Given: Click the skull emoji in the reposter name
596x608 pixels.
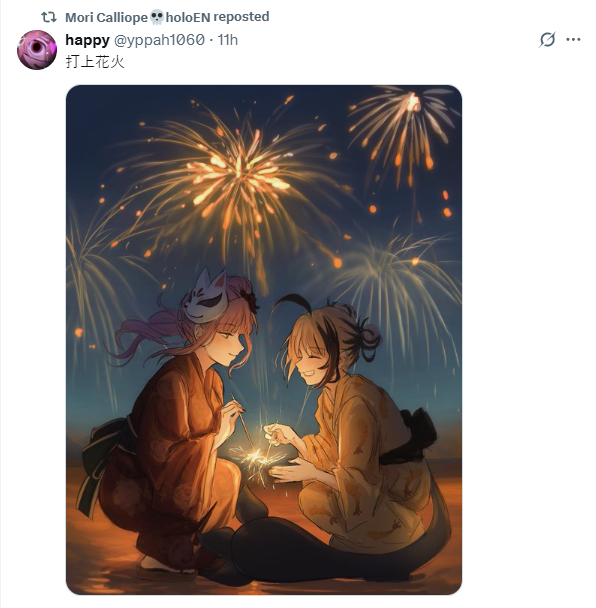Looking at the screenshot, I should (157, 17).
